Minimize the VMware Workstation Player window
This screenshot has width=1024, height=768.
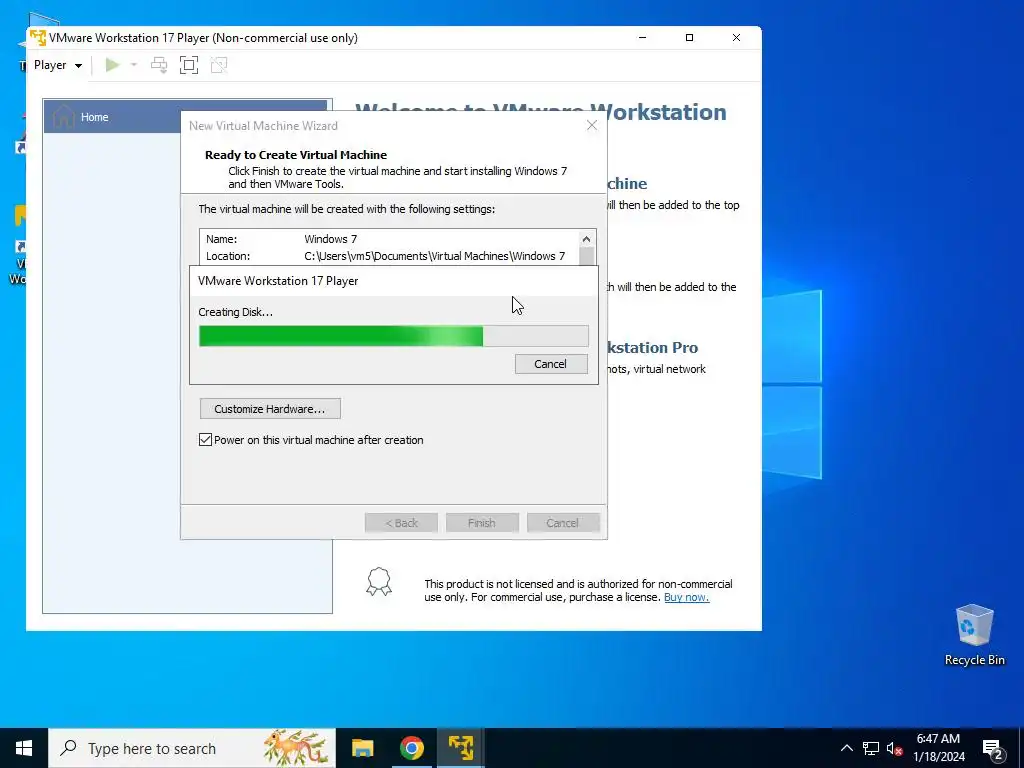coord(643,37)
